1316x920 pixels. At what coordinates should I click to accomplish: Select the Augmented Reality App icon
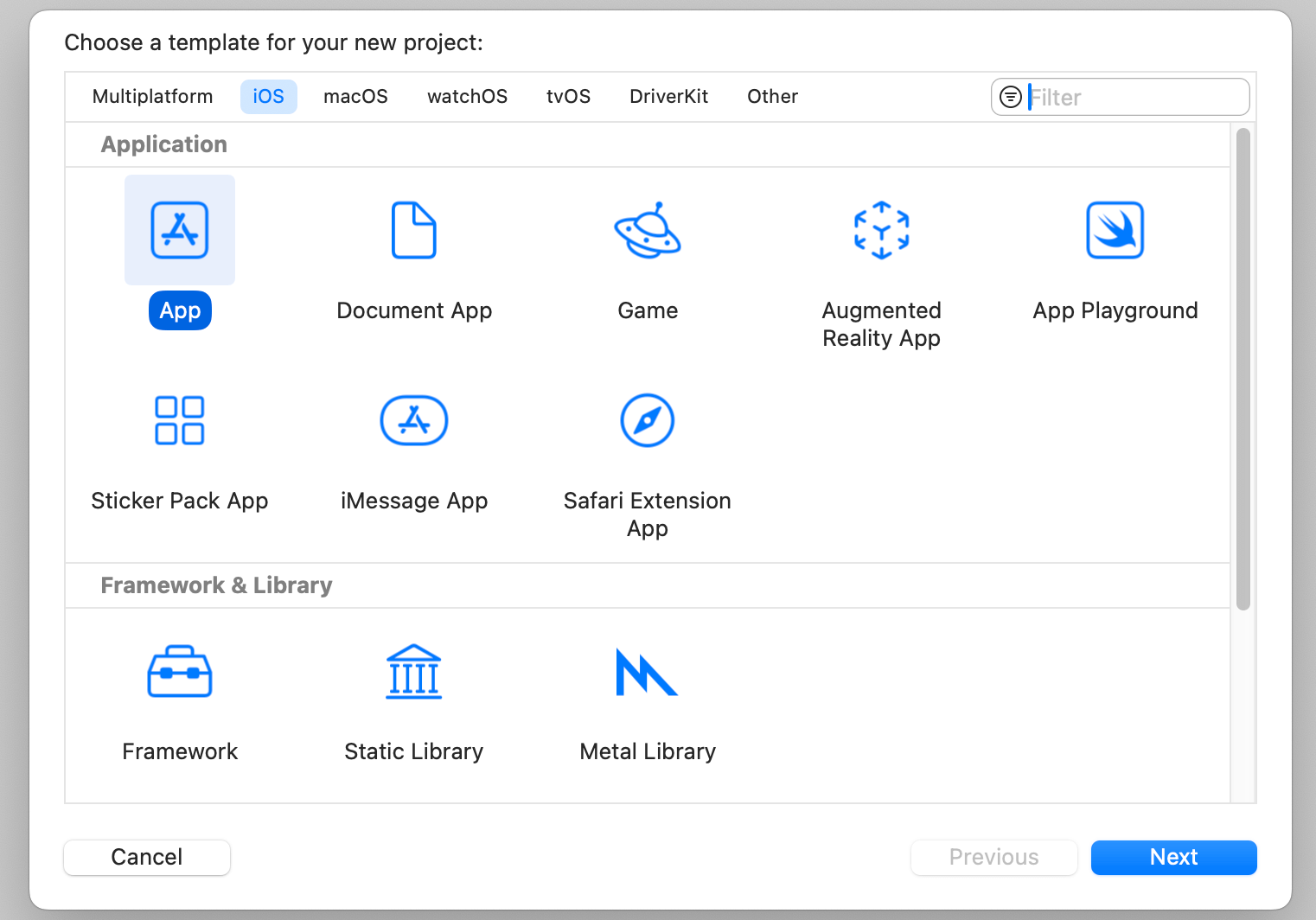tap(881, 230)
